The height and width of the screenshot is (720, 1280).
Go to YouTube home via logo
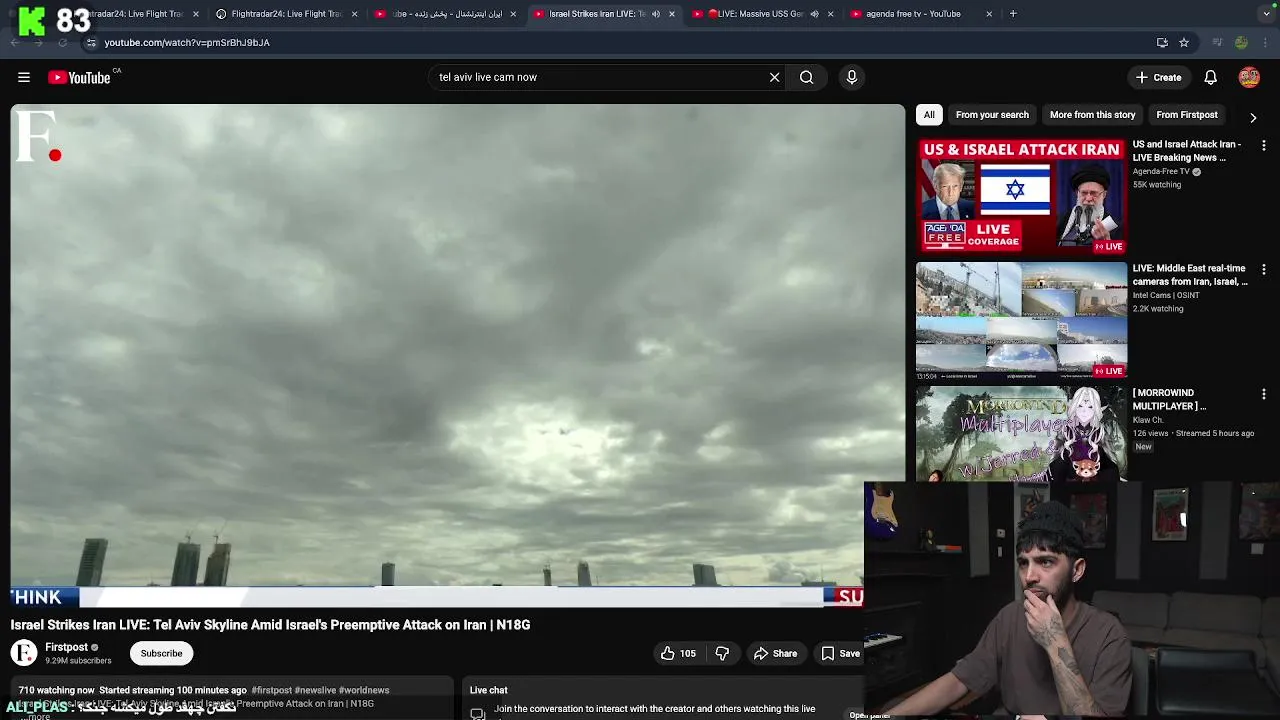coord(79,77)
